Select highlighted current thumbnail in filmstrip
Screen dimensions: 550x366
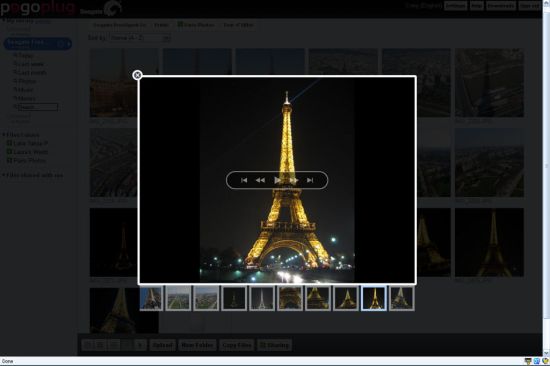(374, 298)
